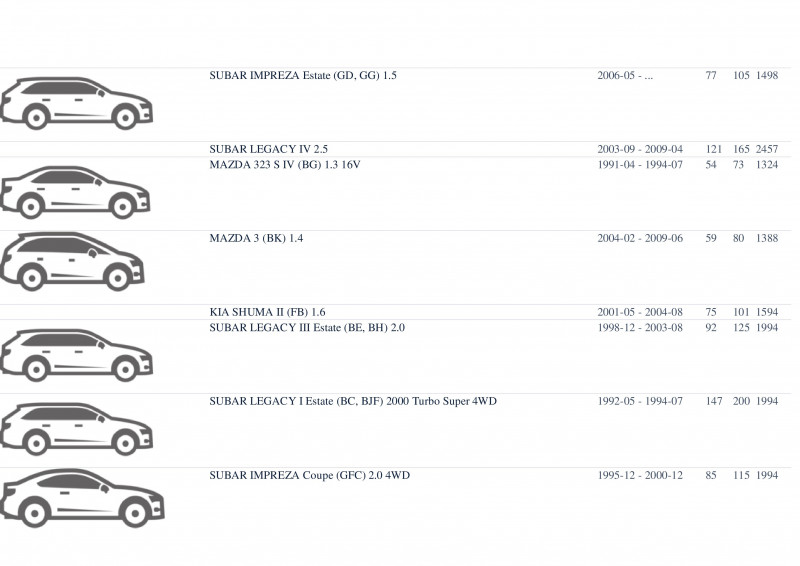Select SUBAR IMPREZA Coupe (GFC) 2.0 4WD

click(309, 475)
